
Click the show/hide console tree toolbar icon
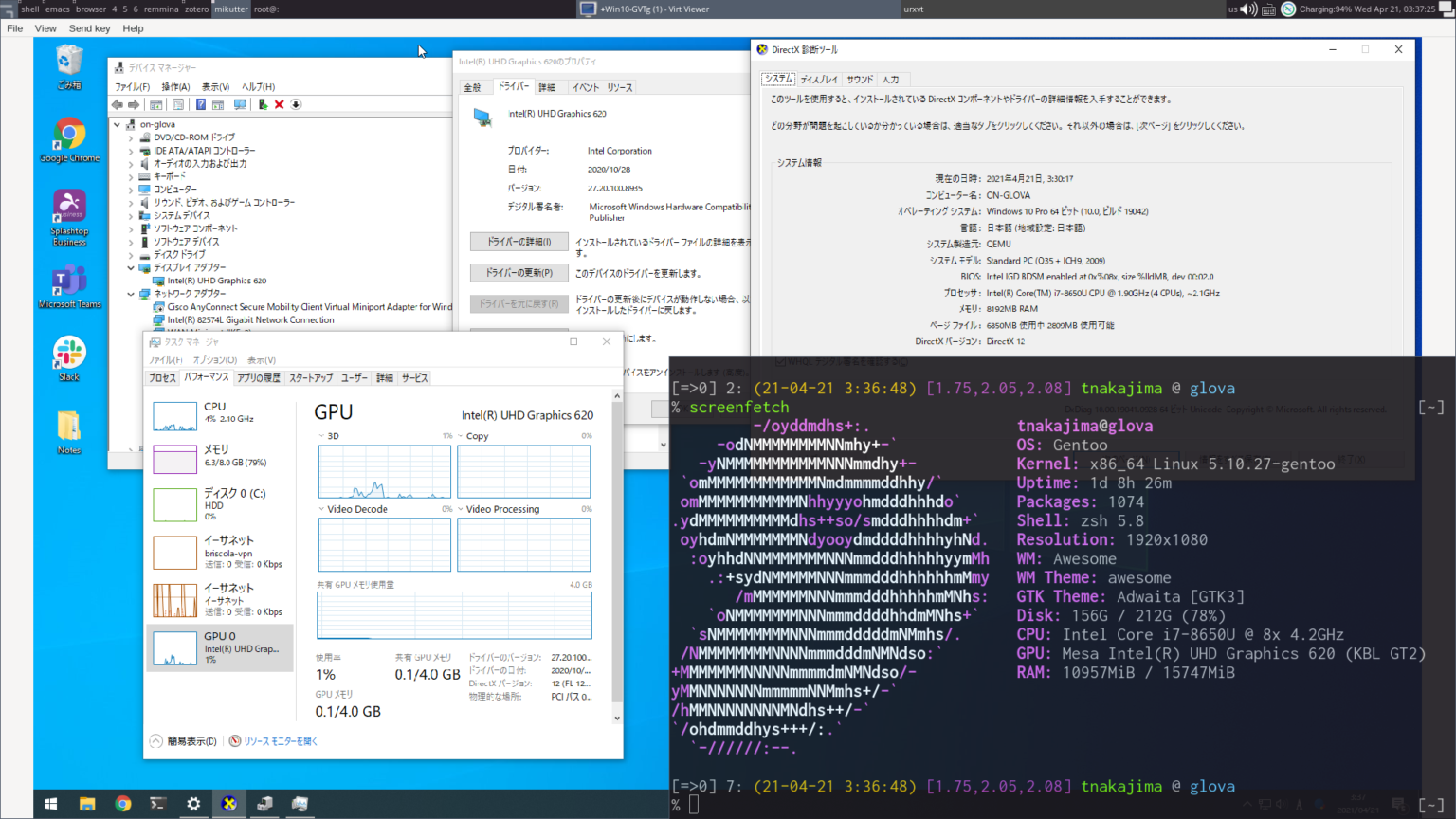[x=156, y=104]
